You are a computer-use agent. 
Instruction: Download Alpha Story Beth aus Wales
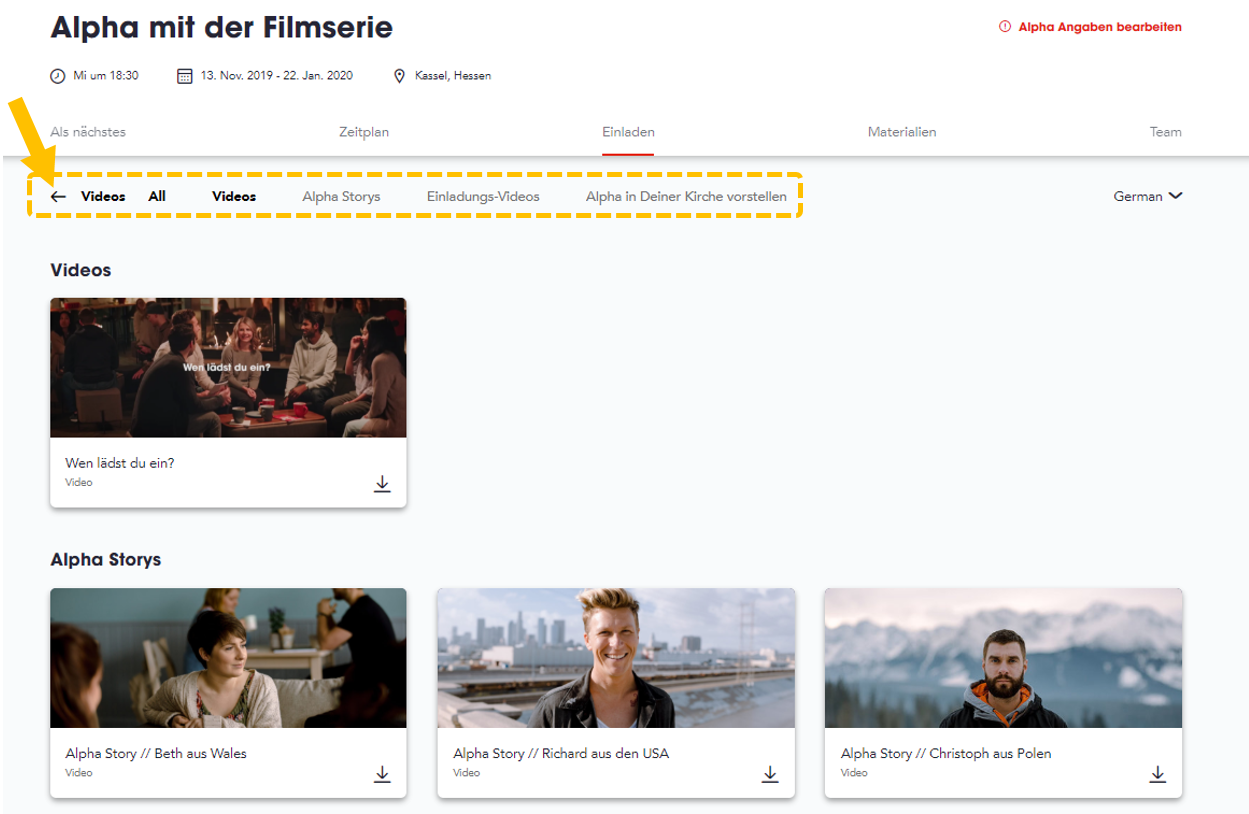[x=382, y=774]
